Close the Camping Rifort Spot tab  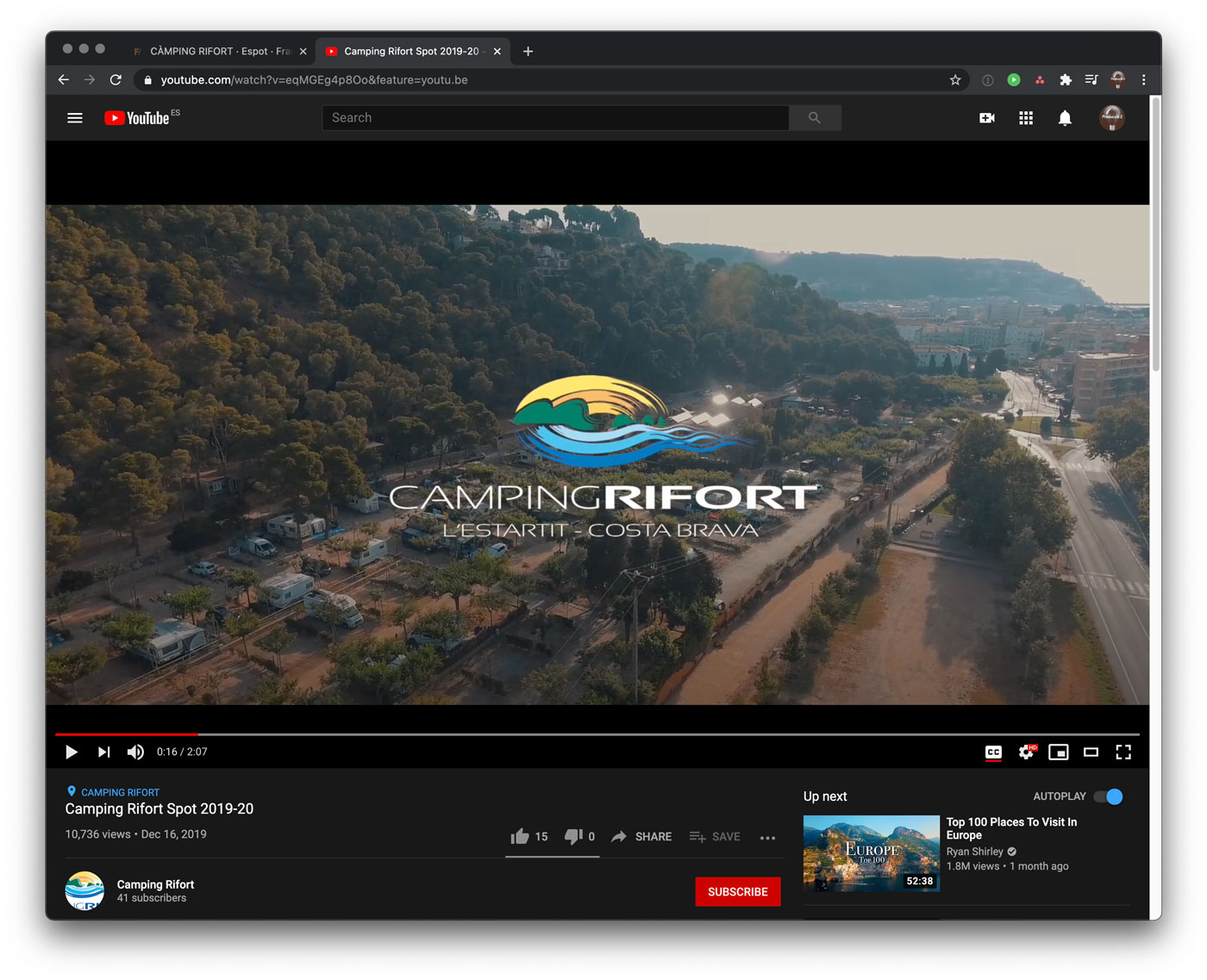coord(497,52)
